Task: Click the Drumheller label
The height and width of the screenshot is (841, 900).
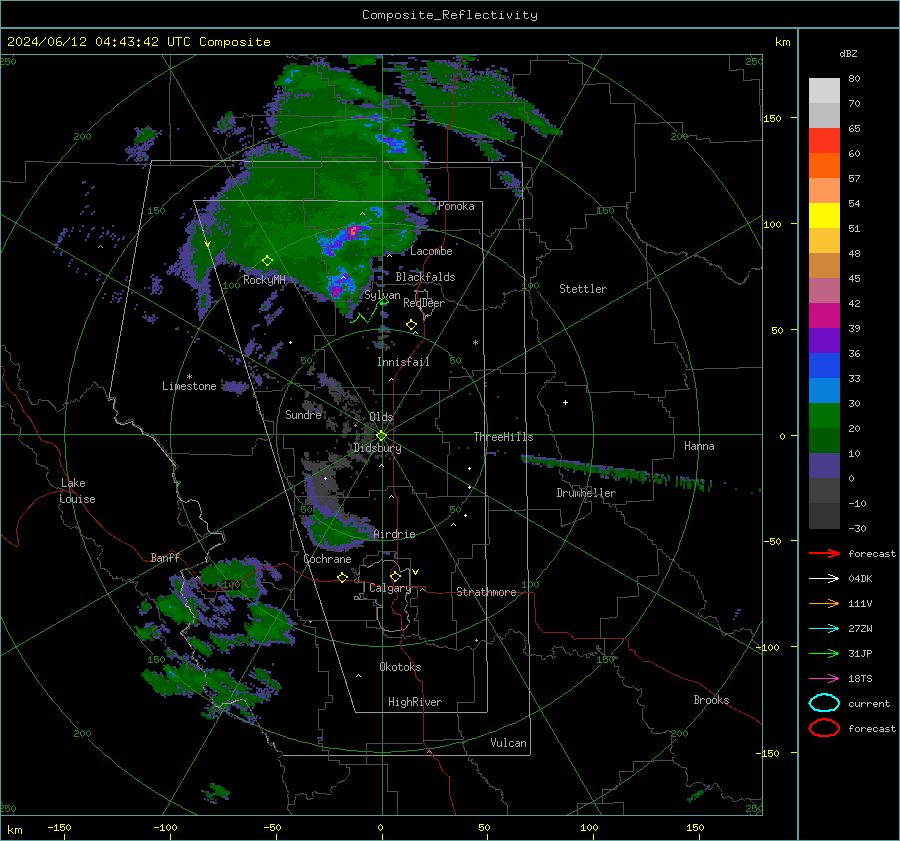Action: point(586,493)
